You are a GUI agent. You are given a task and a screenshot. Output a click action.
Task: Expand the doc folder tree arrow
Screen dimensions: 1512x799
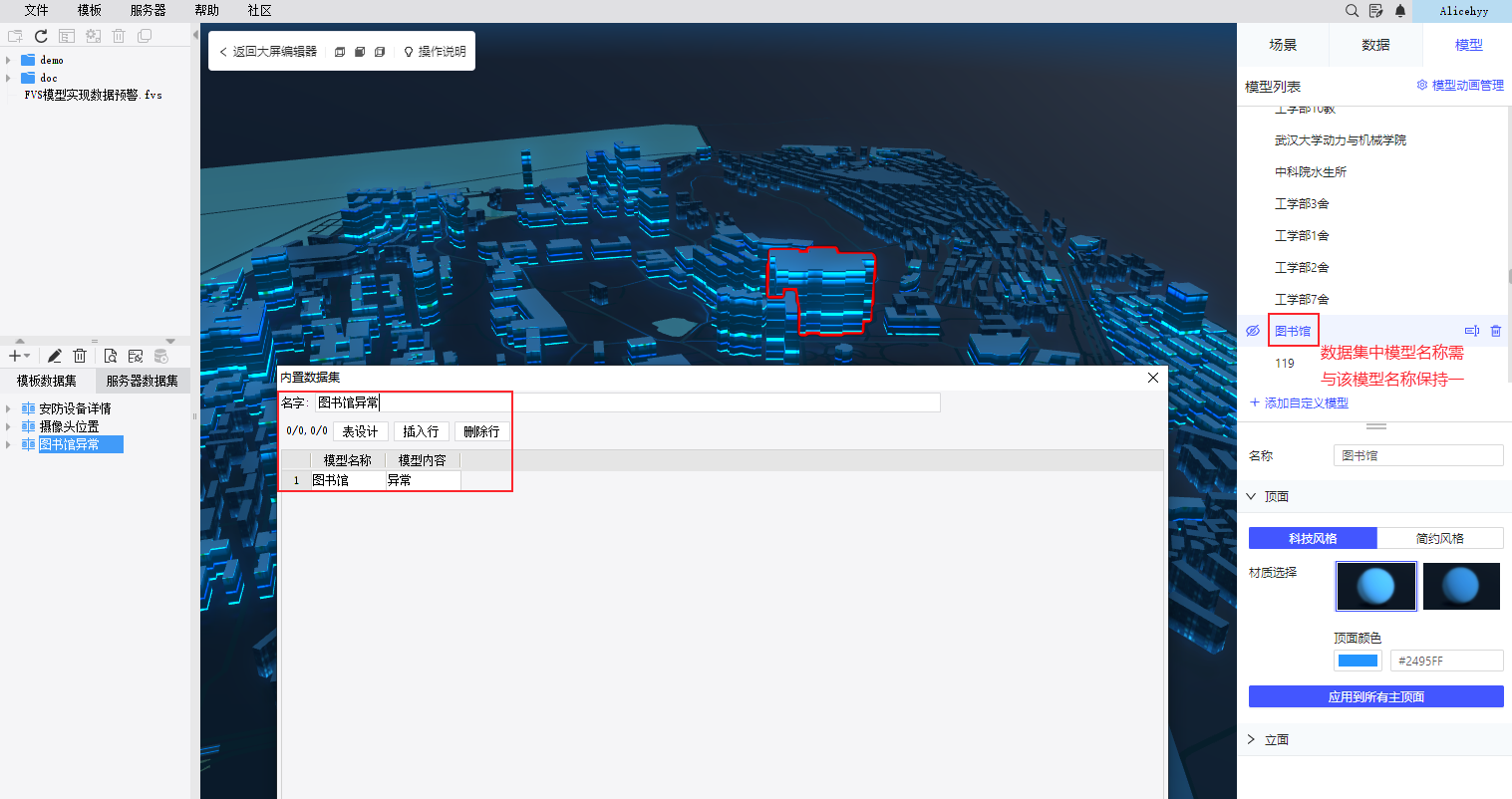9,78
